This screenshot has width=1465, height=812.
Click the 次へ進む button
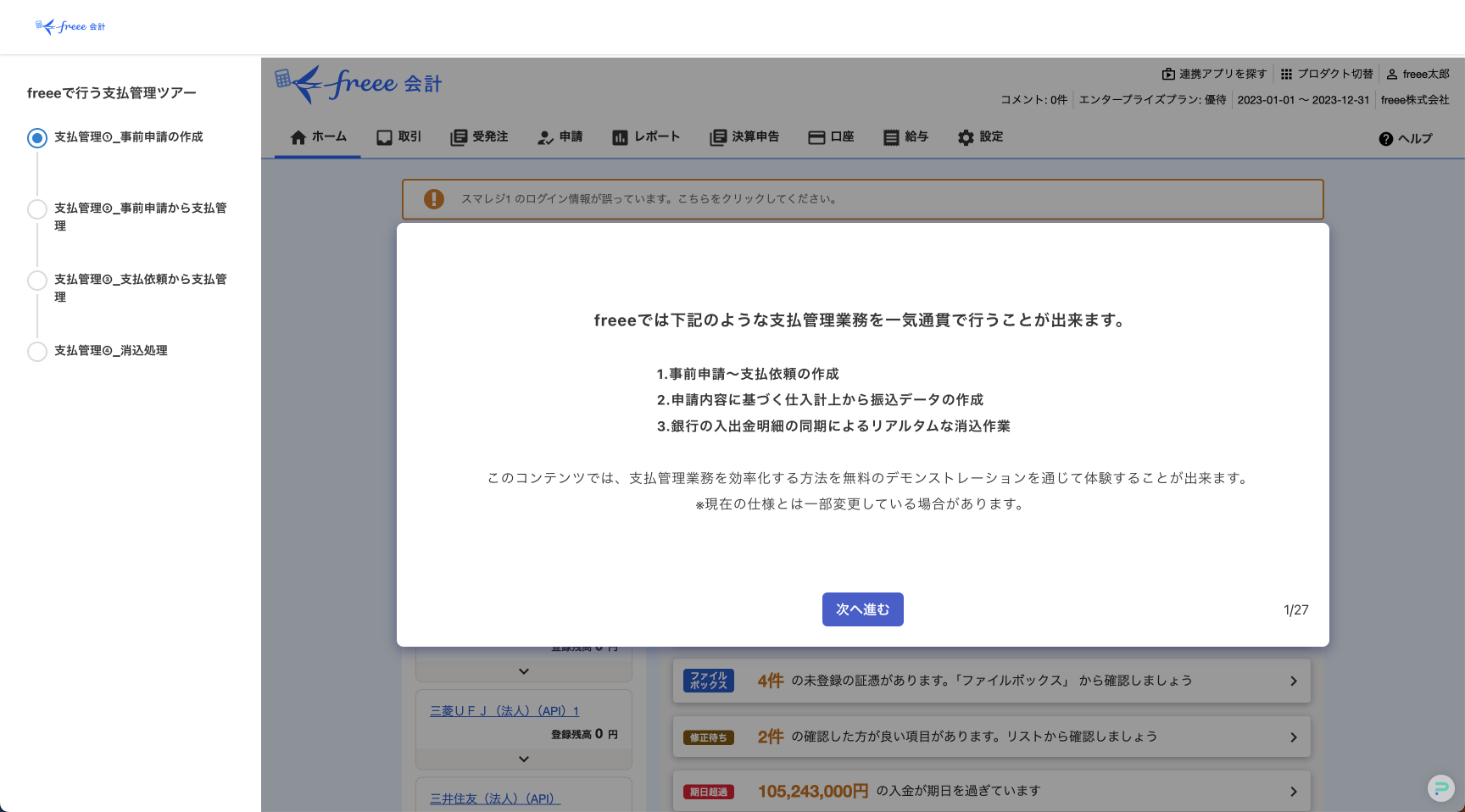(x=862, y=609)
